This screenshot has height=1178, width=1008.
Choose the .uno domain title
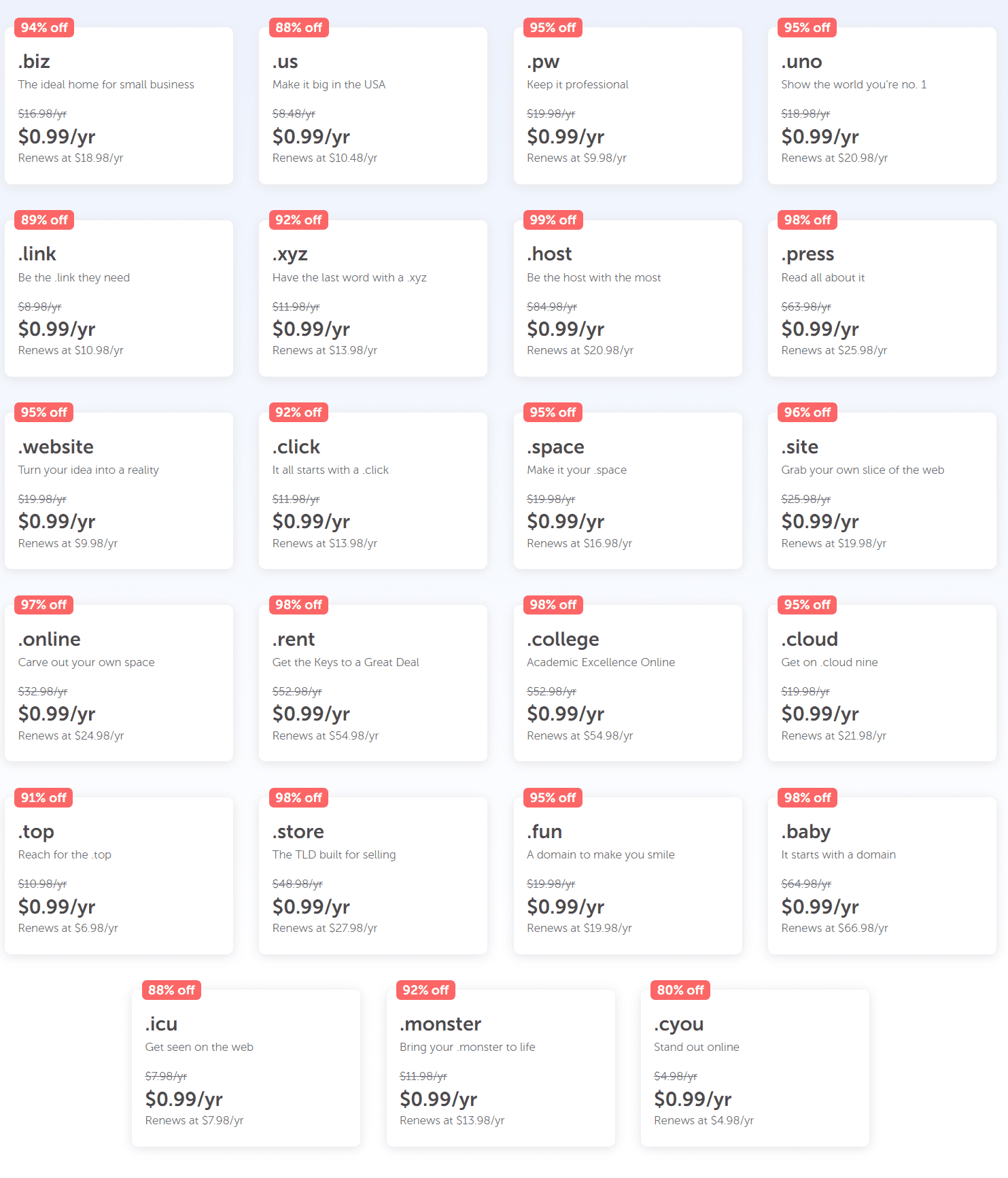pyautogui.click(x=801, y=62)
